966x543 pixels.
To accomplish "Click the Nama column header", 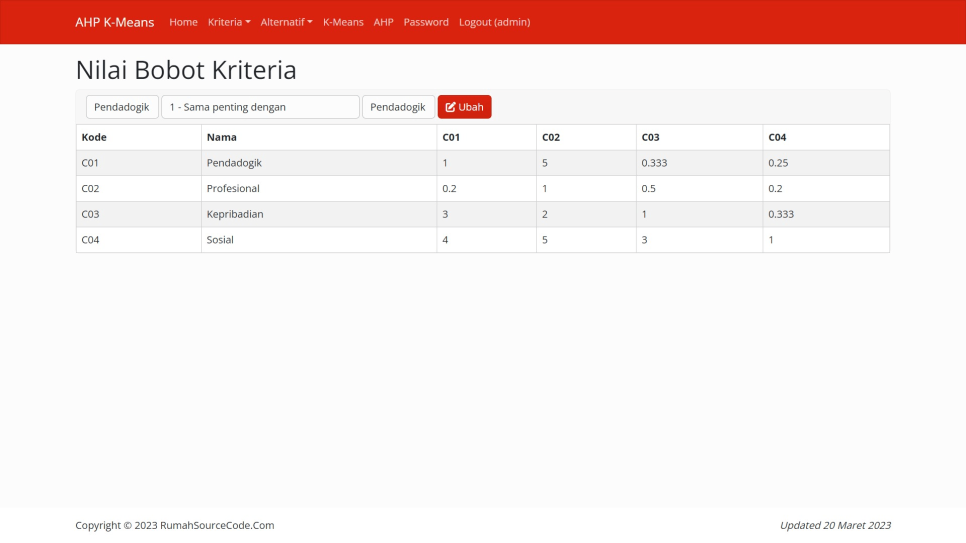I will (221, 137).
